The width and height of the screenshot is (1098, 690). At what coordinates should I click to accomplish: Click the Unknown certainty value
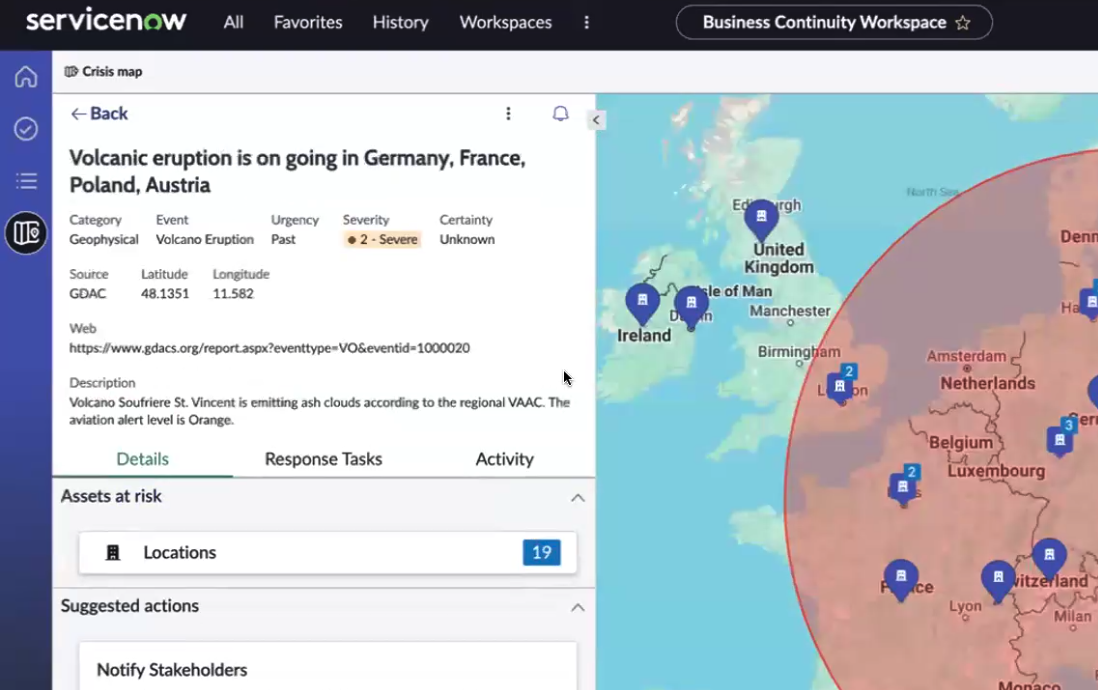click(467, 240)
